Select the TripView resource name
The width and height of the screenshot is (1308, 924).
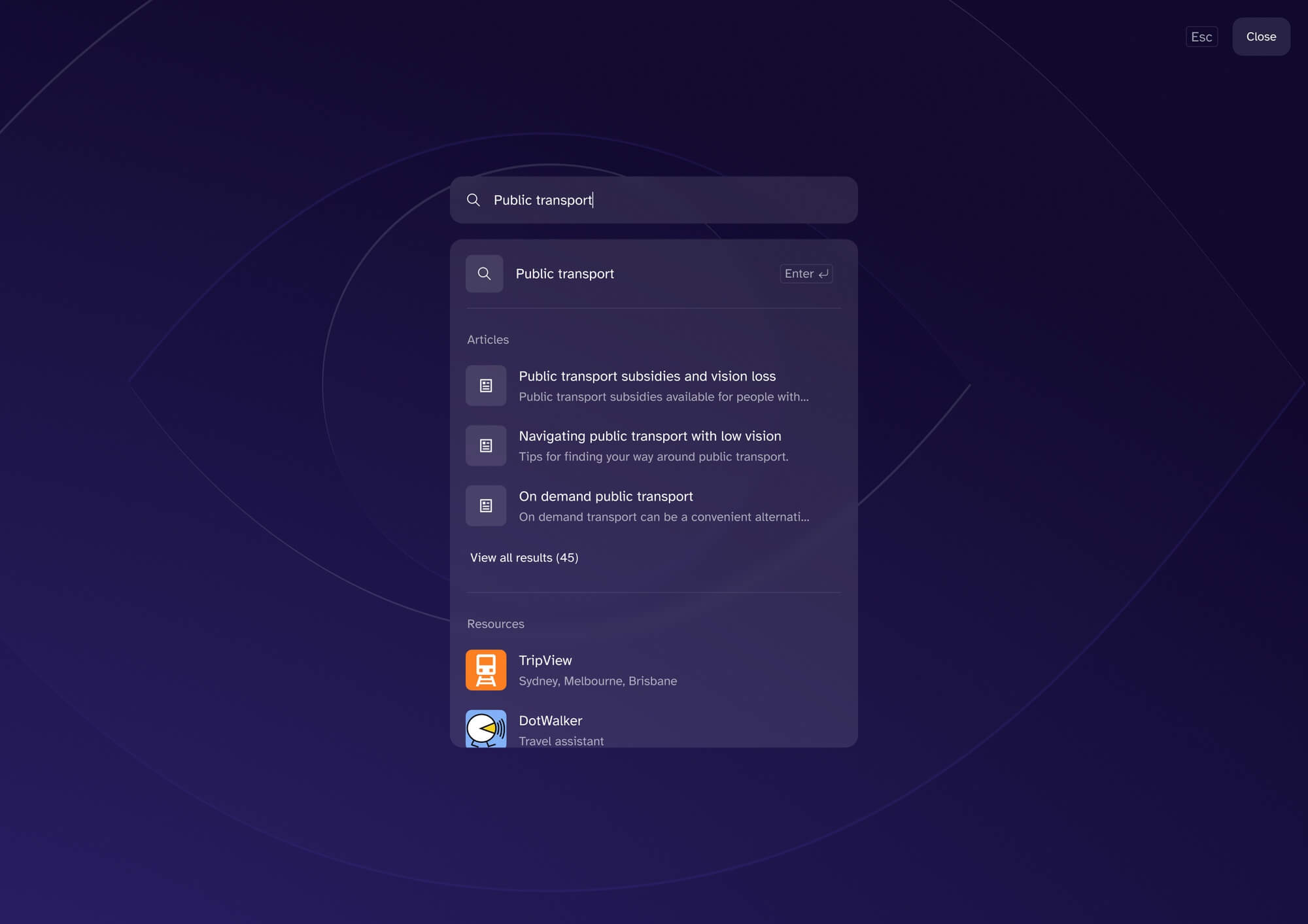click(545, 660)
